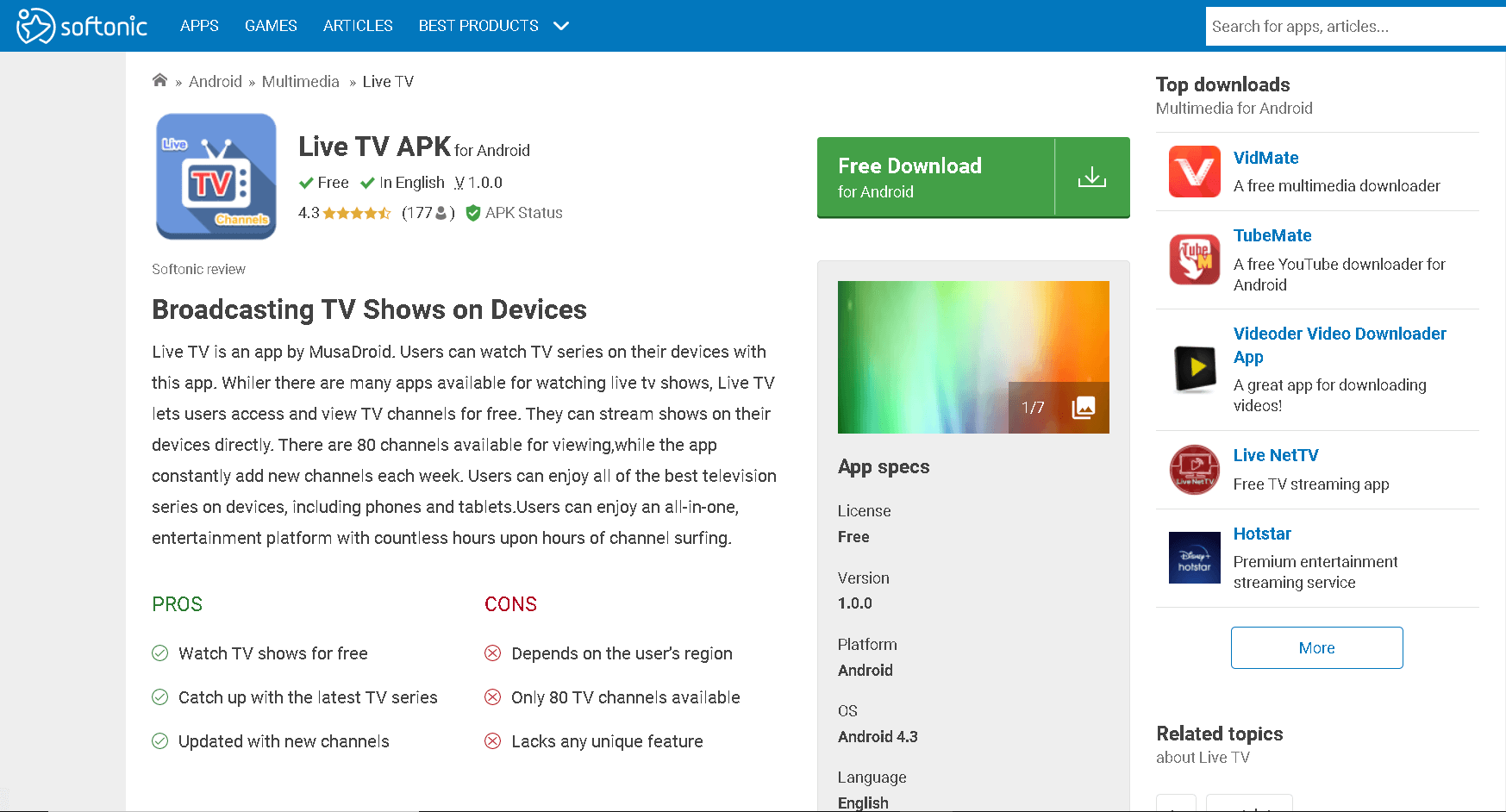Click the Live NetTV app icon
This screenshot has height=812, width=1506.
(x=1194, y=470)
